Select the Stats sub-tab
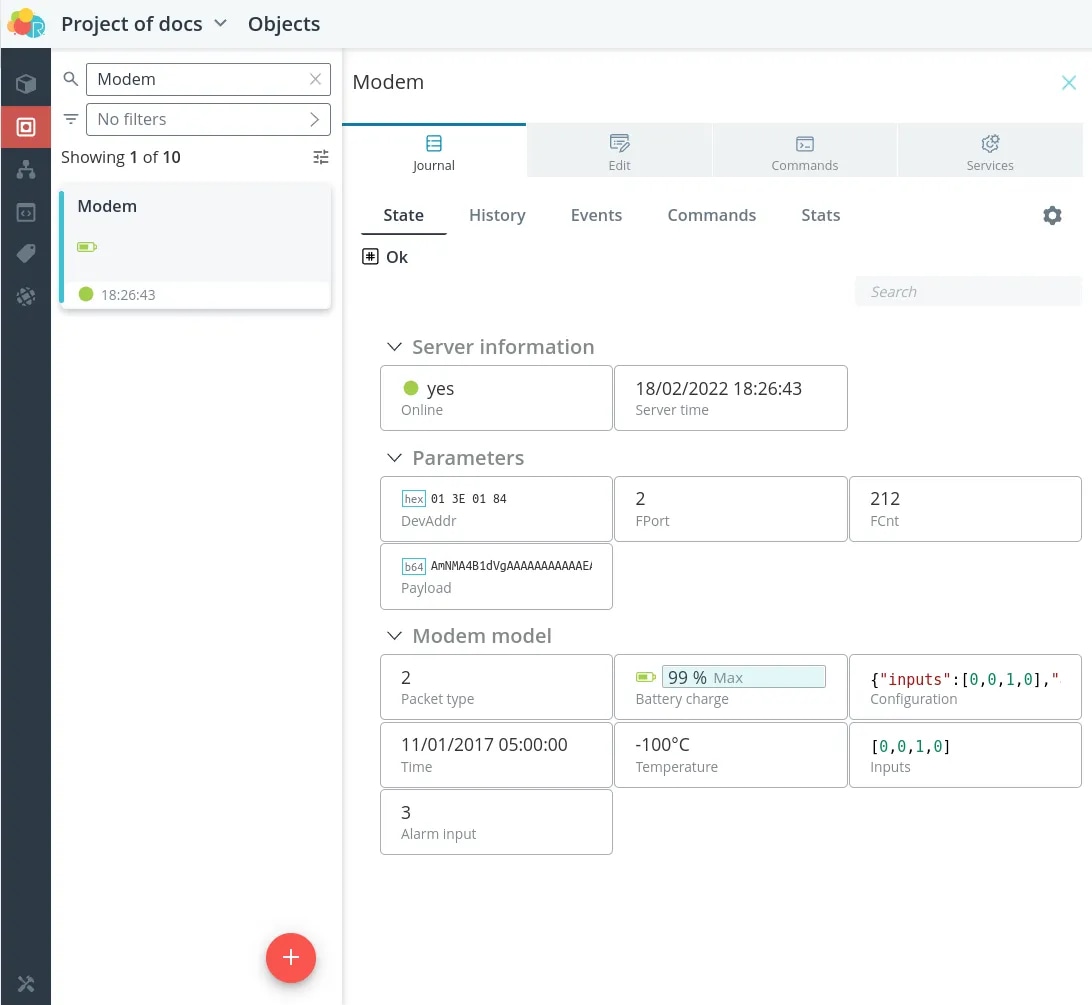1092x1005 pixels. [x=820, y=215]
